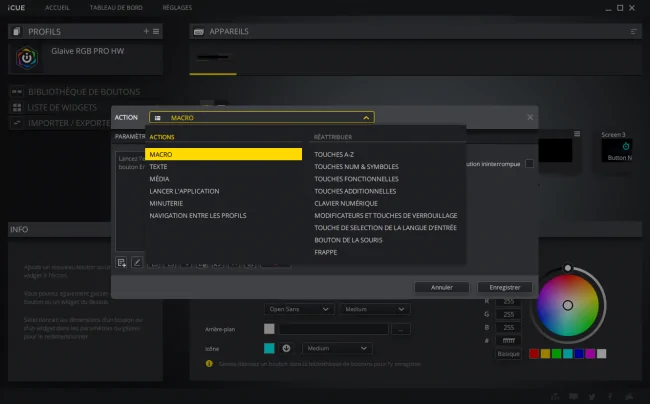Image resolution: width=650 pixels, height=404 pixels.
Task: Expand the Medium icon size dropdown
Action: pos(337,348)
